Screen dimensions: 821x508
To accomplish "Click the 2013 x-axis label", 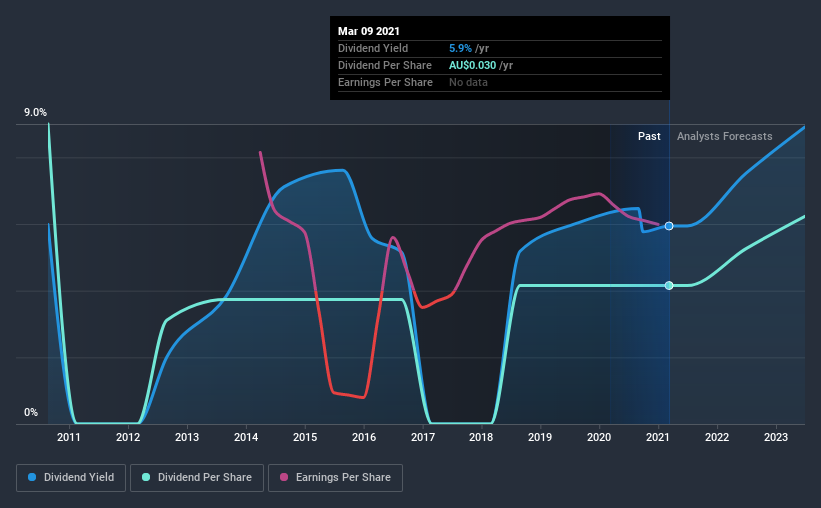I will (x=187, y=437).
